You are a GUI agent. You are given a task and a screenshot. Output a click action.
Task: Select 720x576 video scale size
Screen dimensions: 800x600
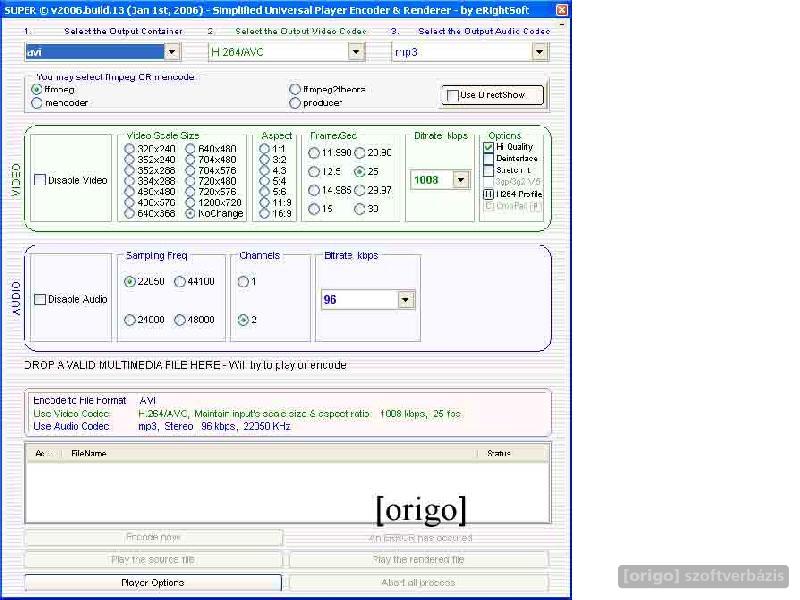pyautogui.click(x=190, y=191)
